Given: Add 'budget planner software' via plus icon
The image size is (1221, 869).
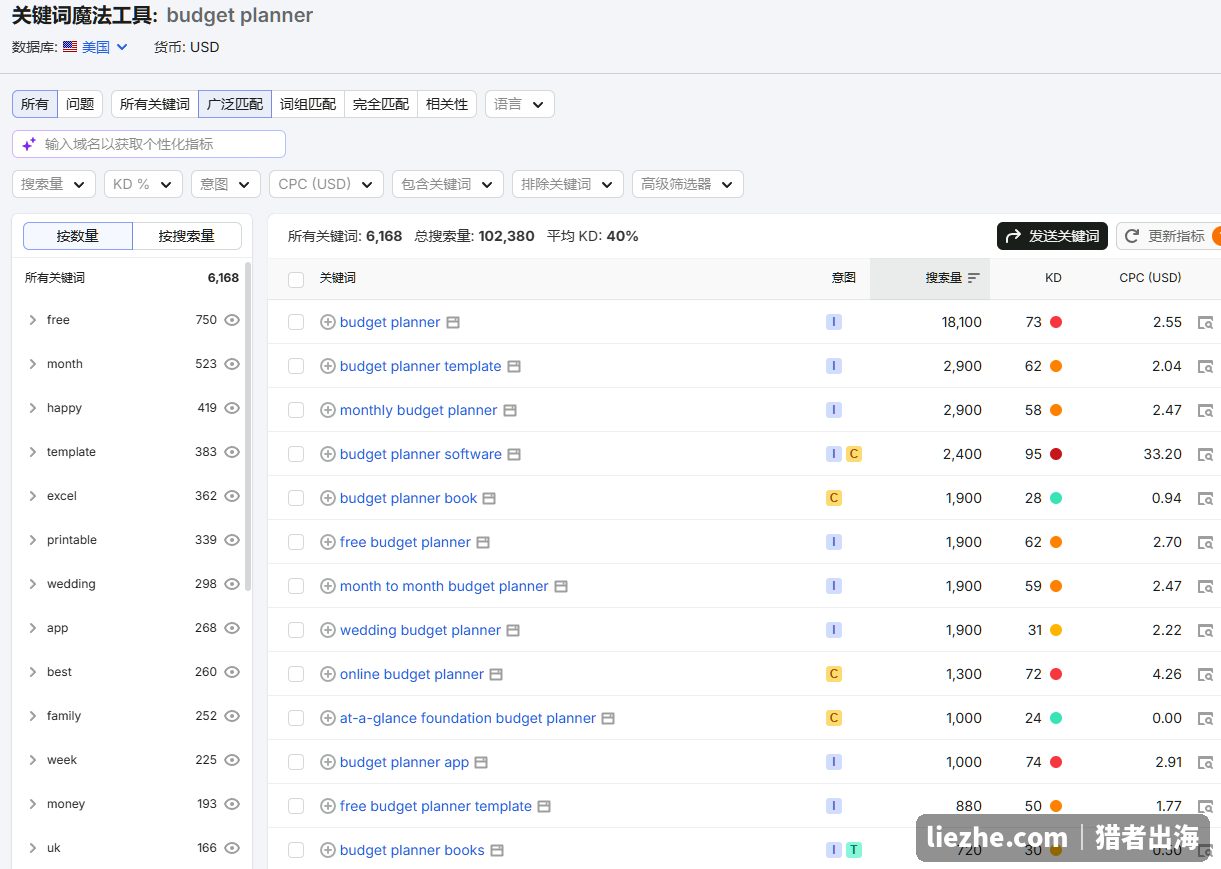Looking at the screenshot, I should coord(327,454).
